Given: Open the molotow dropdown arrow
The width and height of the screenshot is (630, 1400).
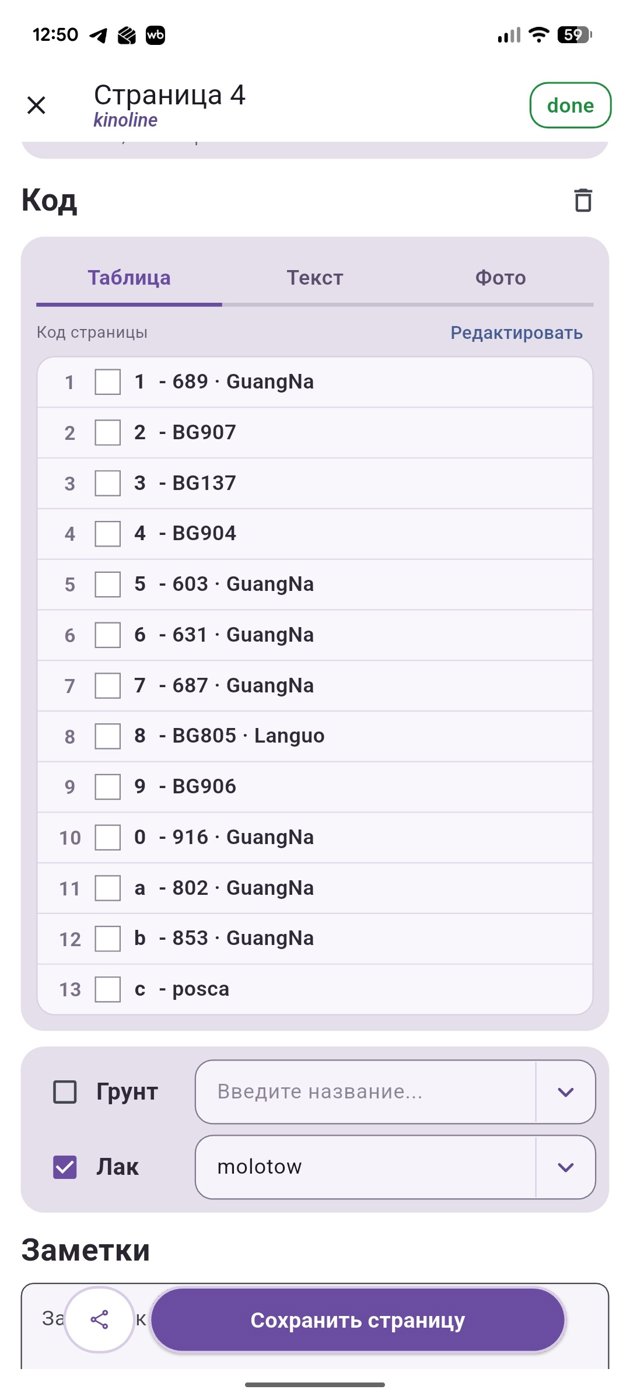Looking at the screenshot, I should tap(566, 1167).
